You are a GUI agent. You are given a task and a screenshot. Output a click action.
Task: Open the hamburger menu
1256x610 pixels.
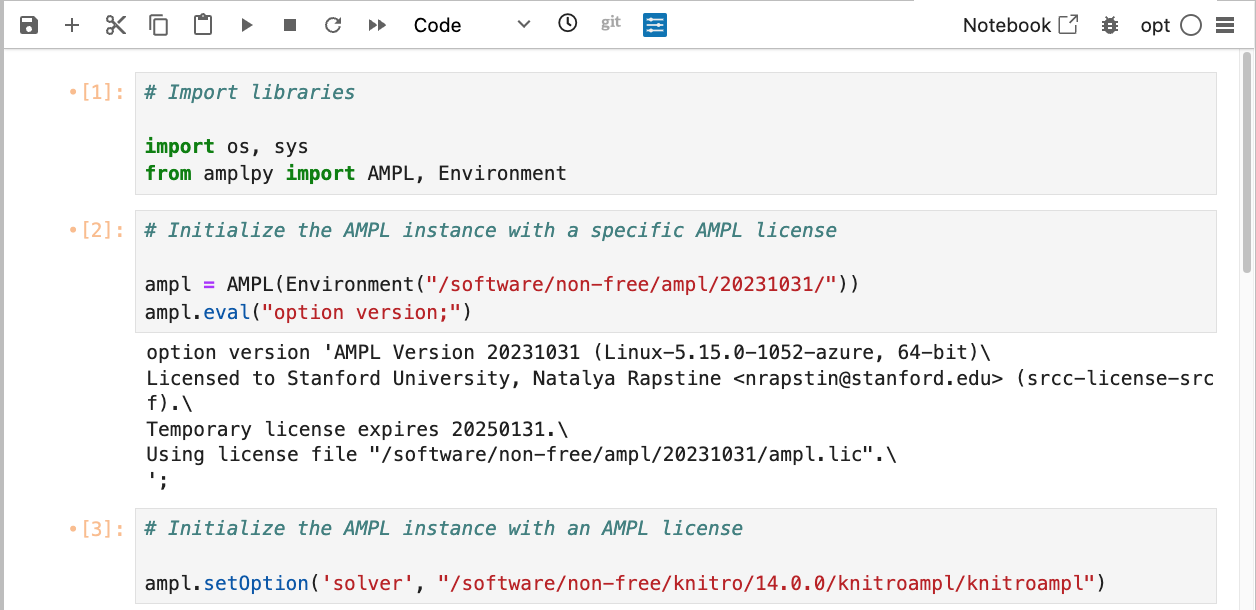click(x=1225, y=25)
